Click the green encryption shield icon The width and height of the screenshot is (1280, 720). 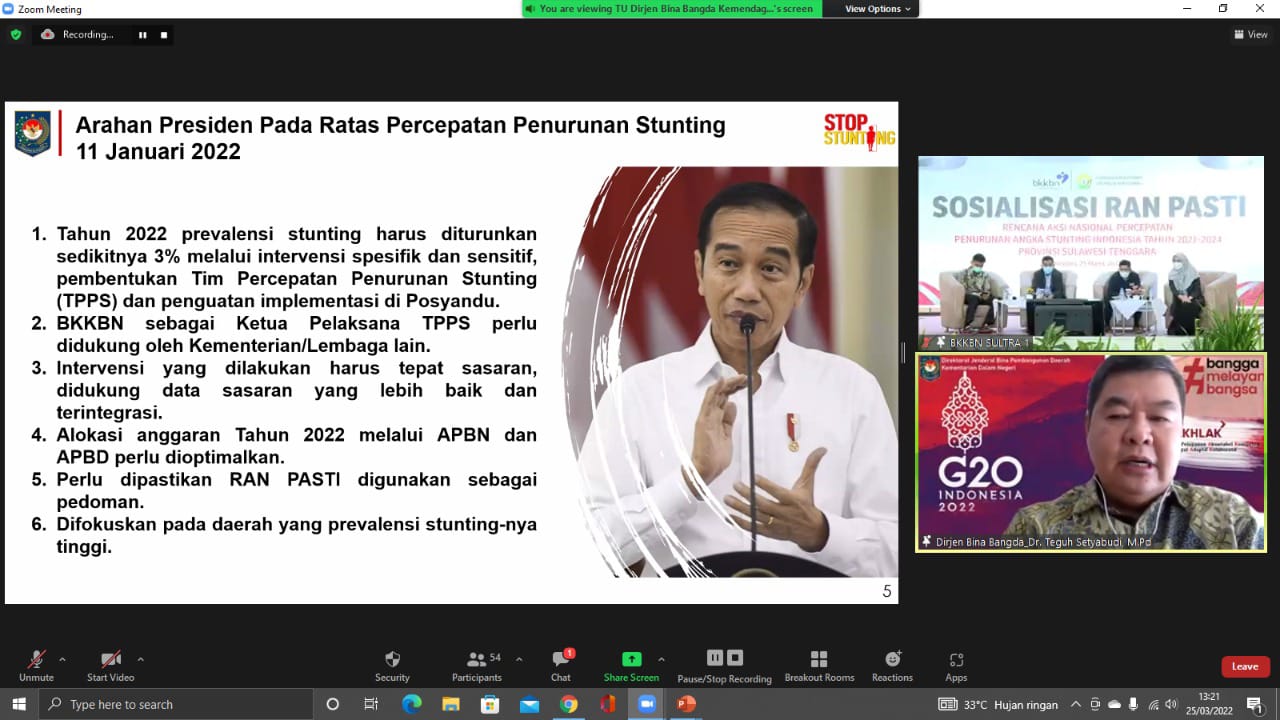click(x=15, y=34)
